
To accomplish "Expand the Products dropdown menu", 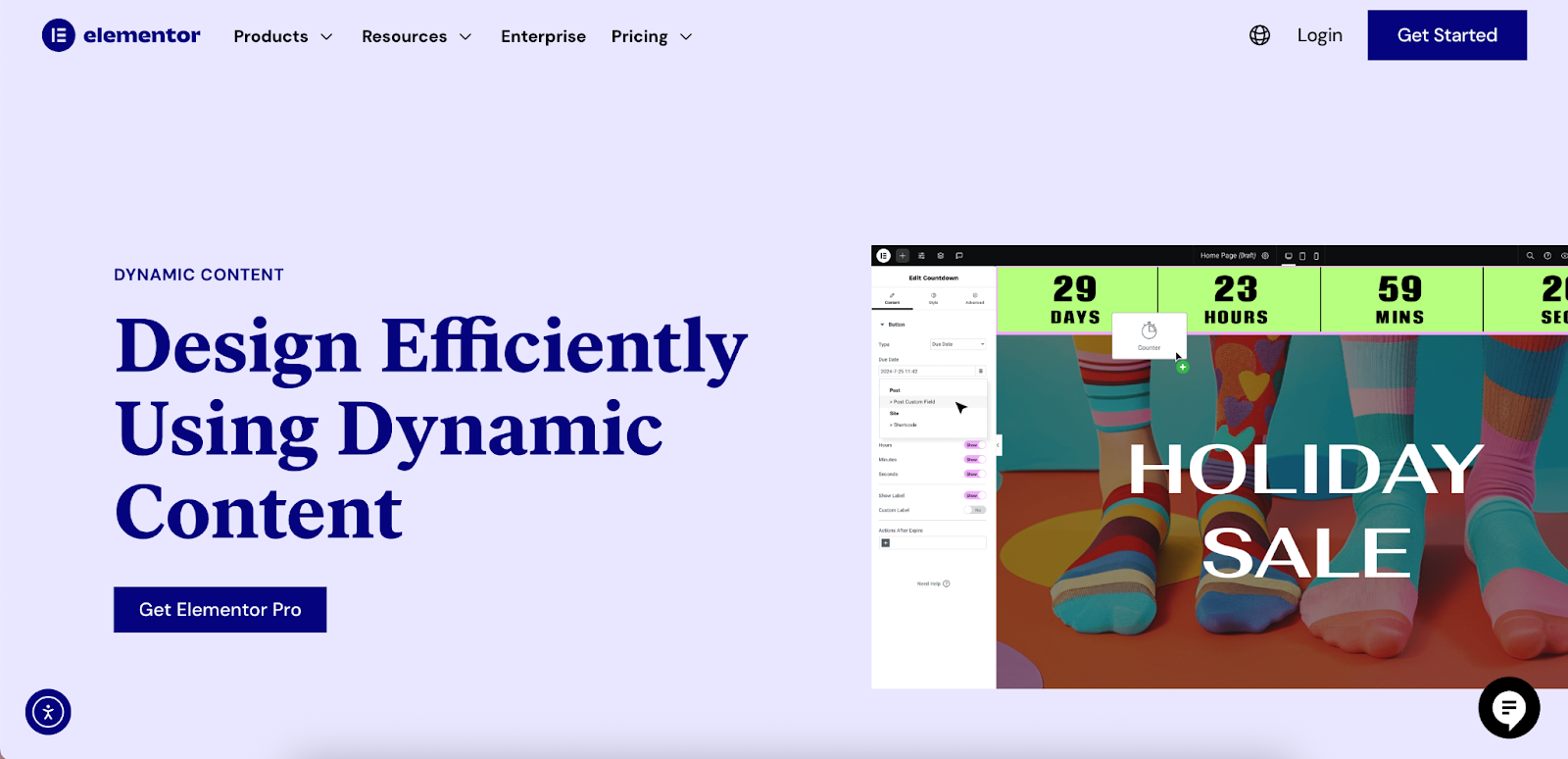I will pos(283,36).
